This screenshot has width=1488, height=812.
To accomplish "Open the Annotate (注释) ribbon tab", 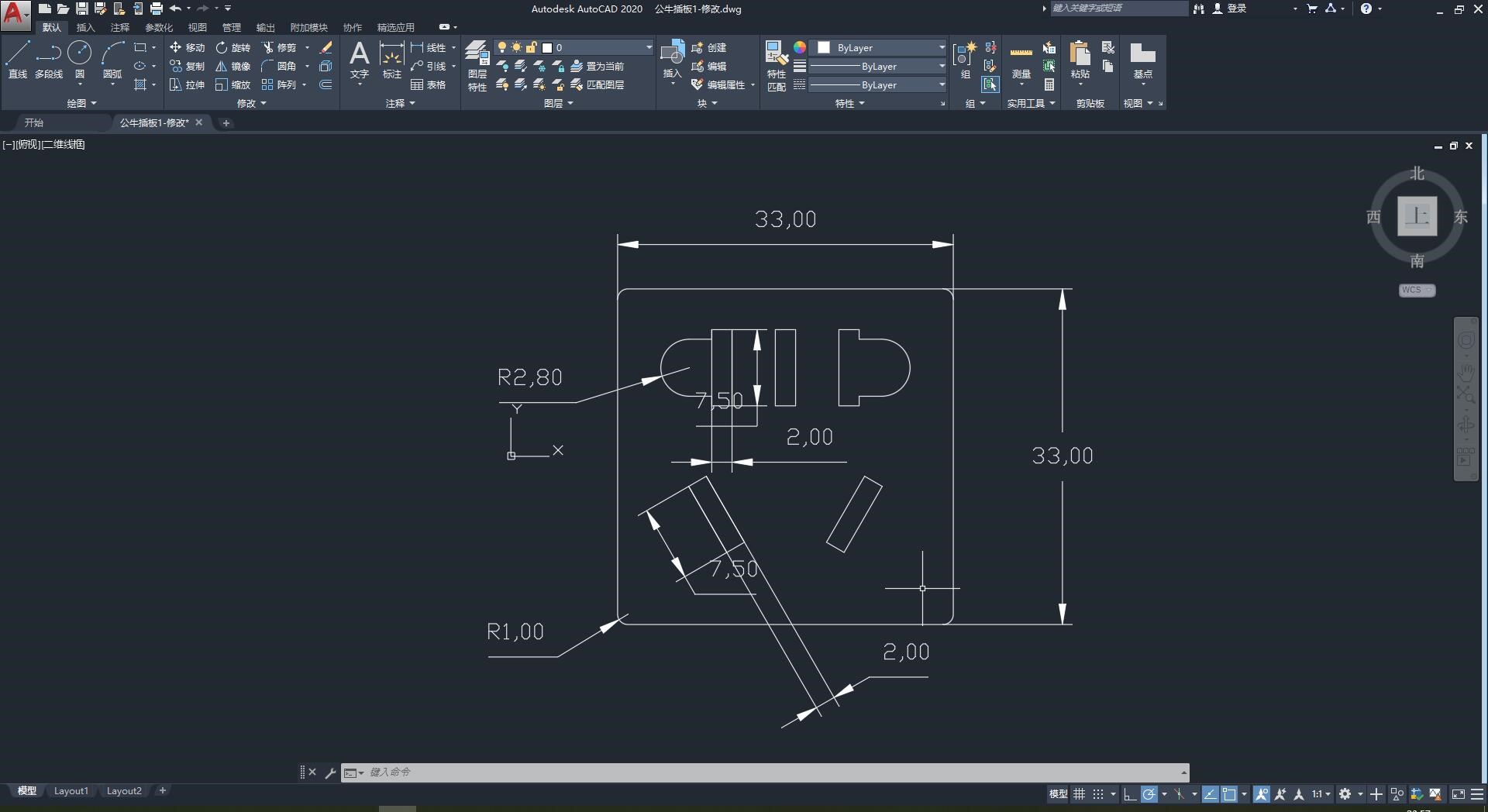I will 119,27.
